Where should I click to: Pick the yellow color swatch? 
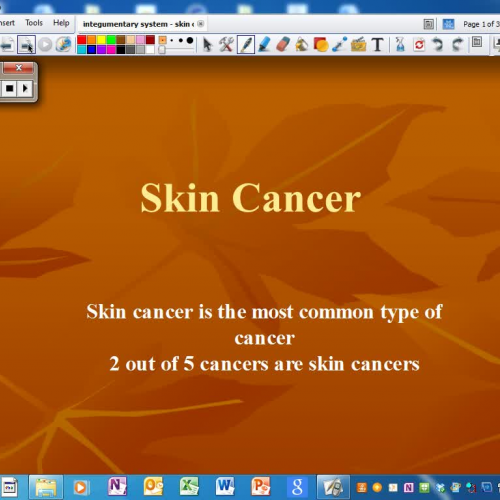click(x=101, y=40)
